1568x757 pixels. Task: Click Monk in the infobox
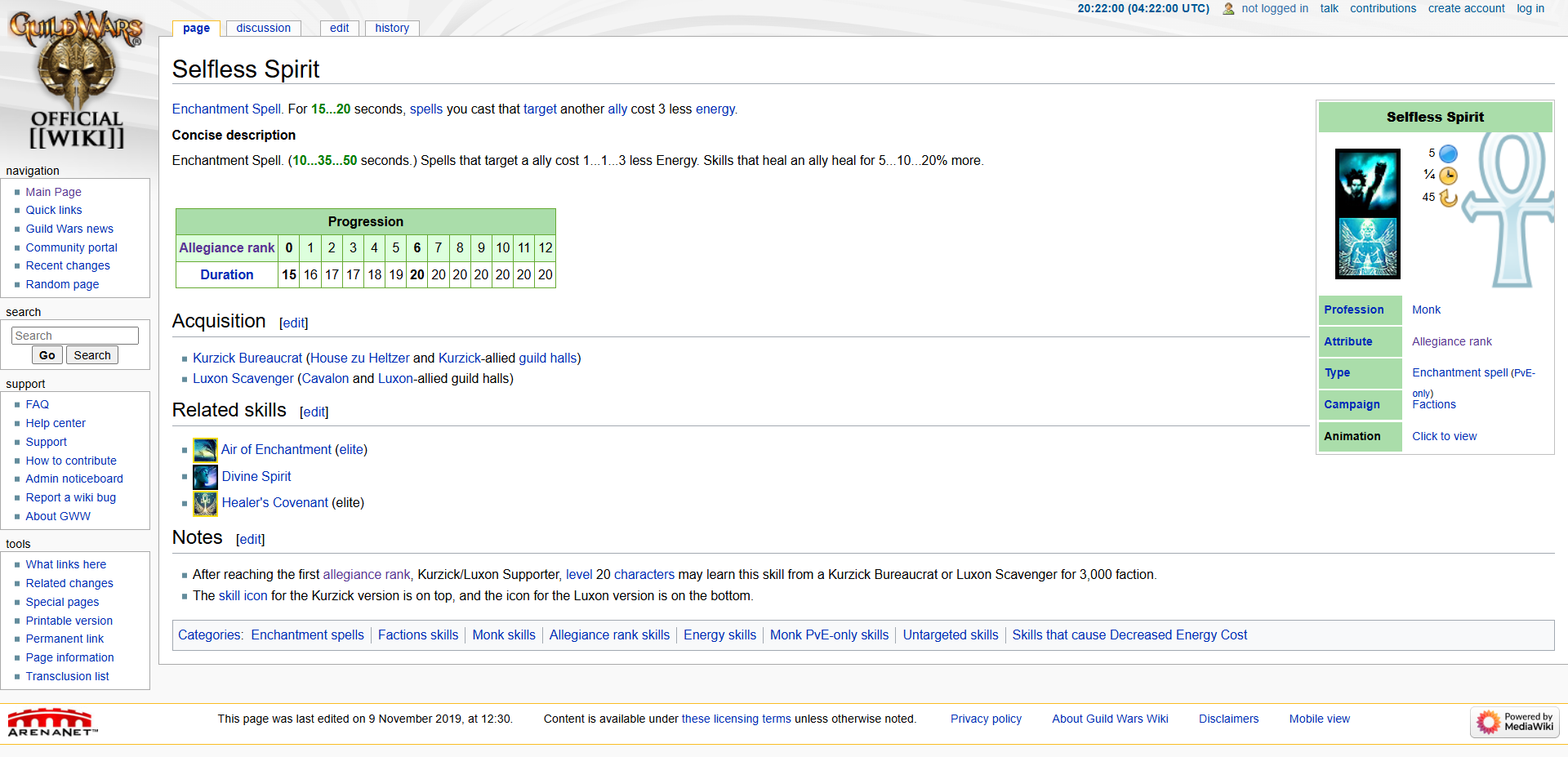click(x=1426, y=309)
